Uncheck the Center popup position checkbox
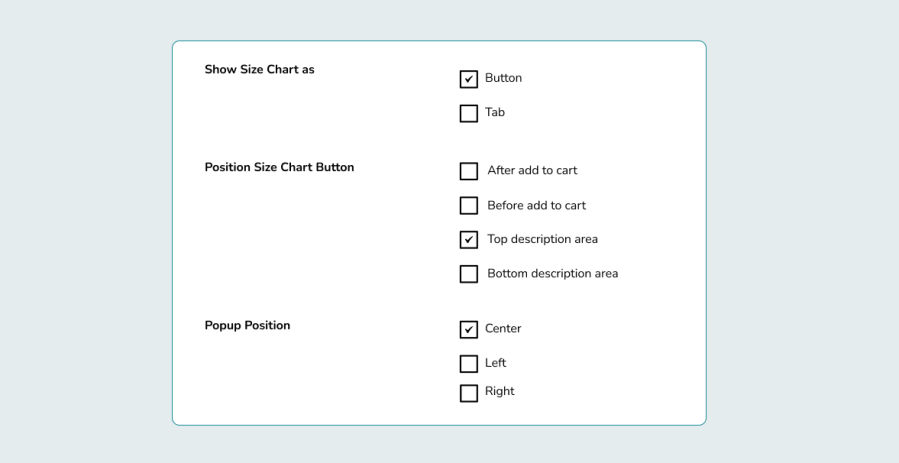 click(x=468, y=329)
